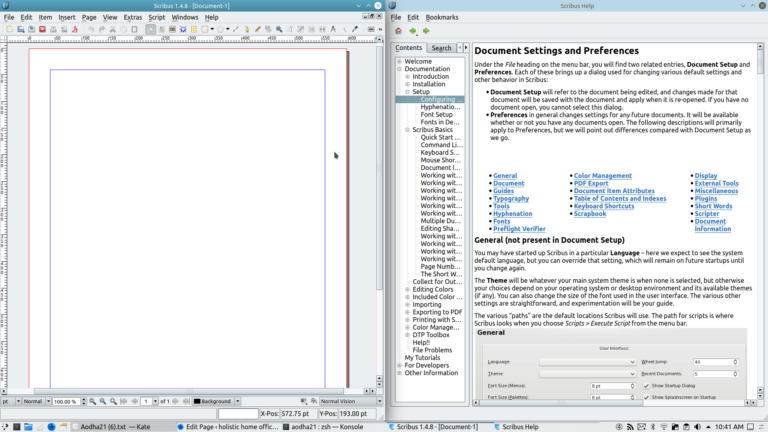Screen dimensions: 768x432
Task: Select the Eye Dropper tool
Action: 355,29
